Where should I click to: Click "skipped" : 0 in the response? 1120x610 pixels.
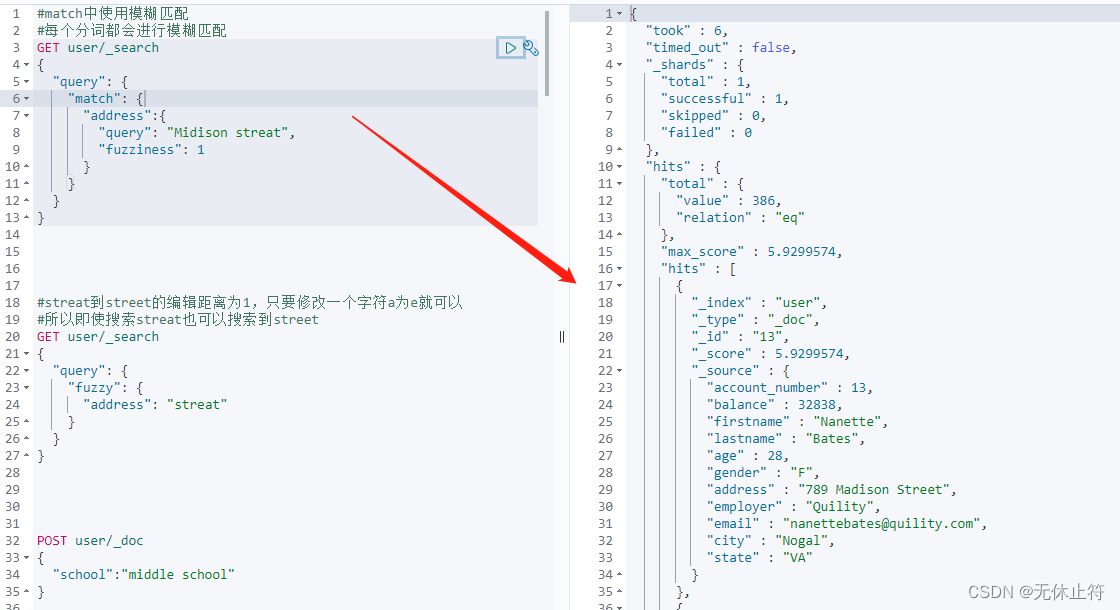(x=713, y=116)
